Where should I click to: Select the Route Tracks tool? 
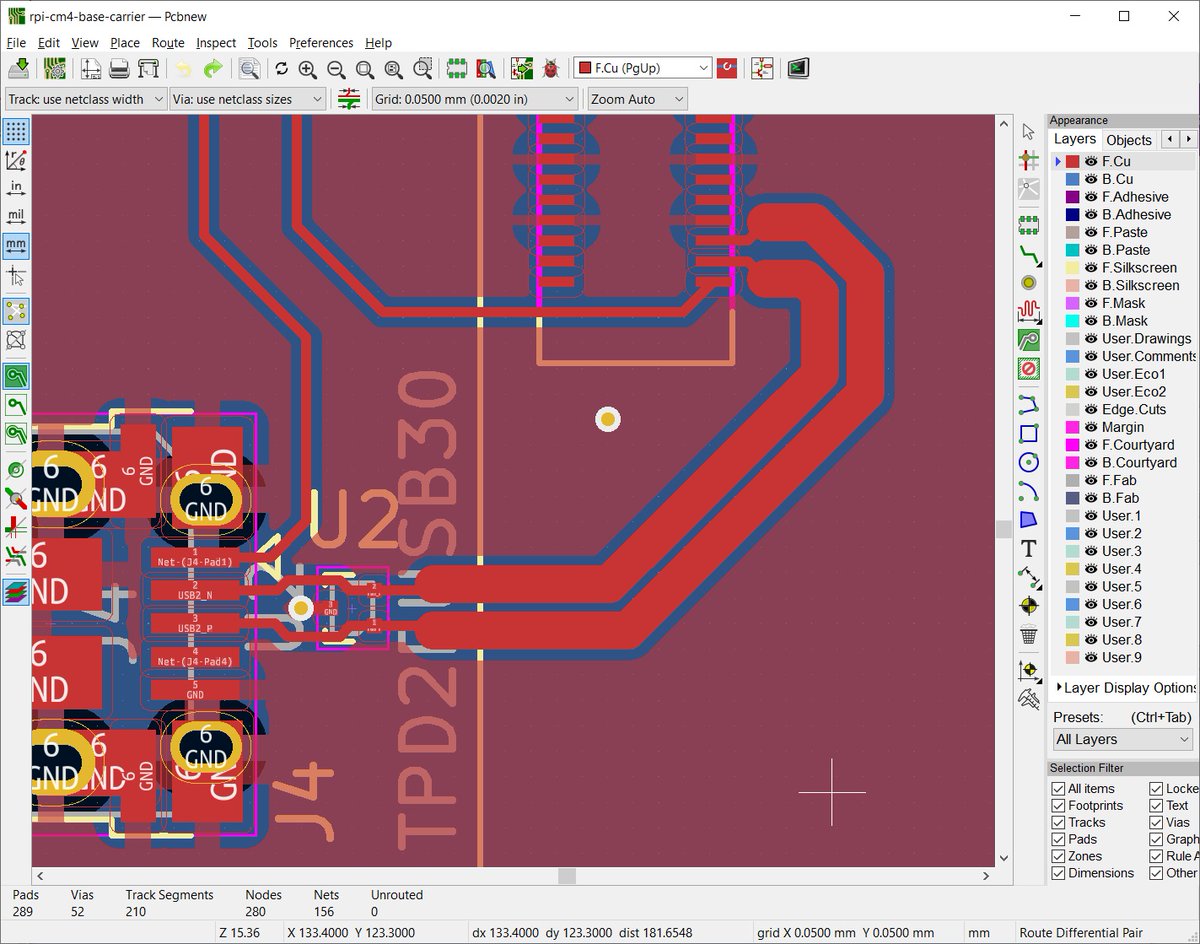click(1030, 255)
